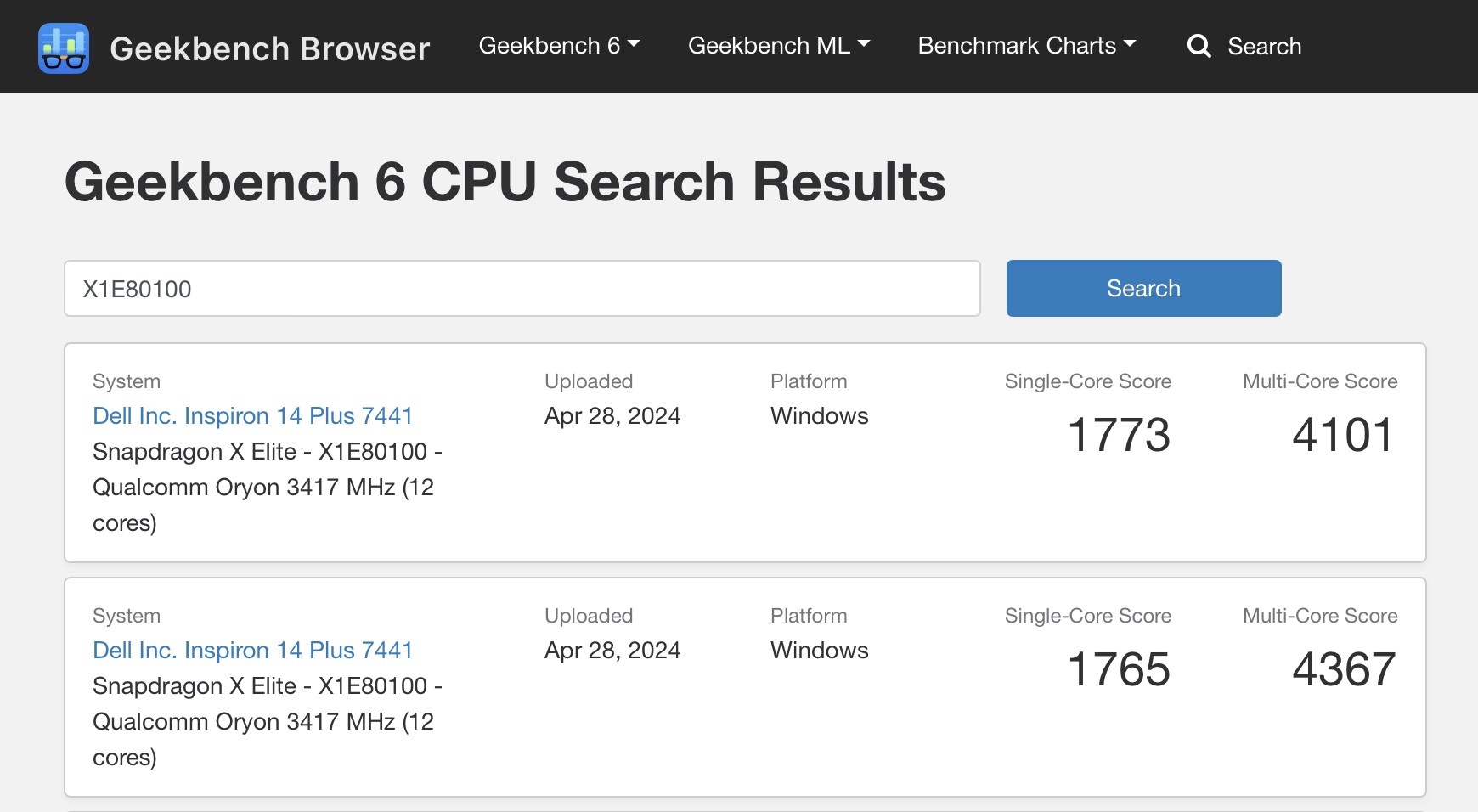Open the Geekbench Browser home title
The height and width of the screenshot is (812, 1478).
pos(269,48)
